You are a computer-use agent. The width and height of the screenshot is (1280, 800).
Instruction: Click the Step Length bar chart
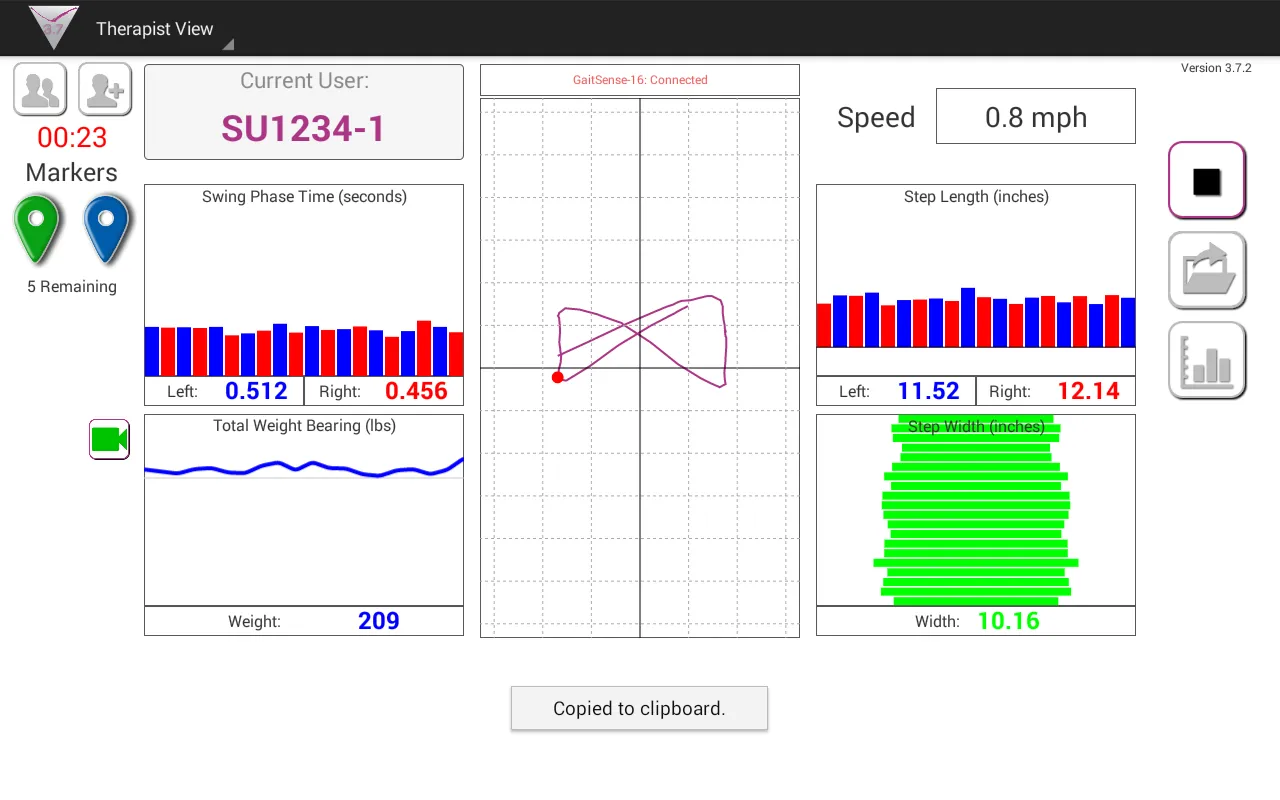pos(976,280)
